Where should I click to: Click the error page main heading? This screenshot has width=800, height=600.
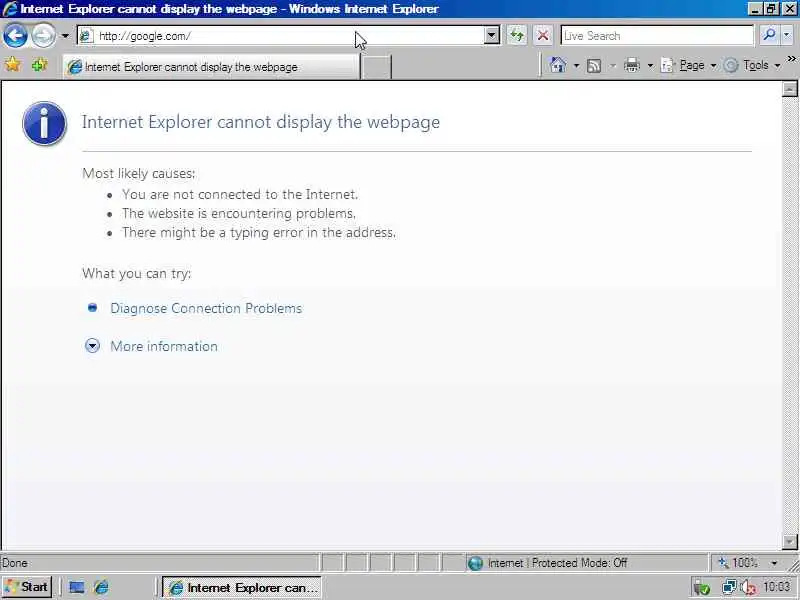pyautogui.click(x=261, y=122)
